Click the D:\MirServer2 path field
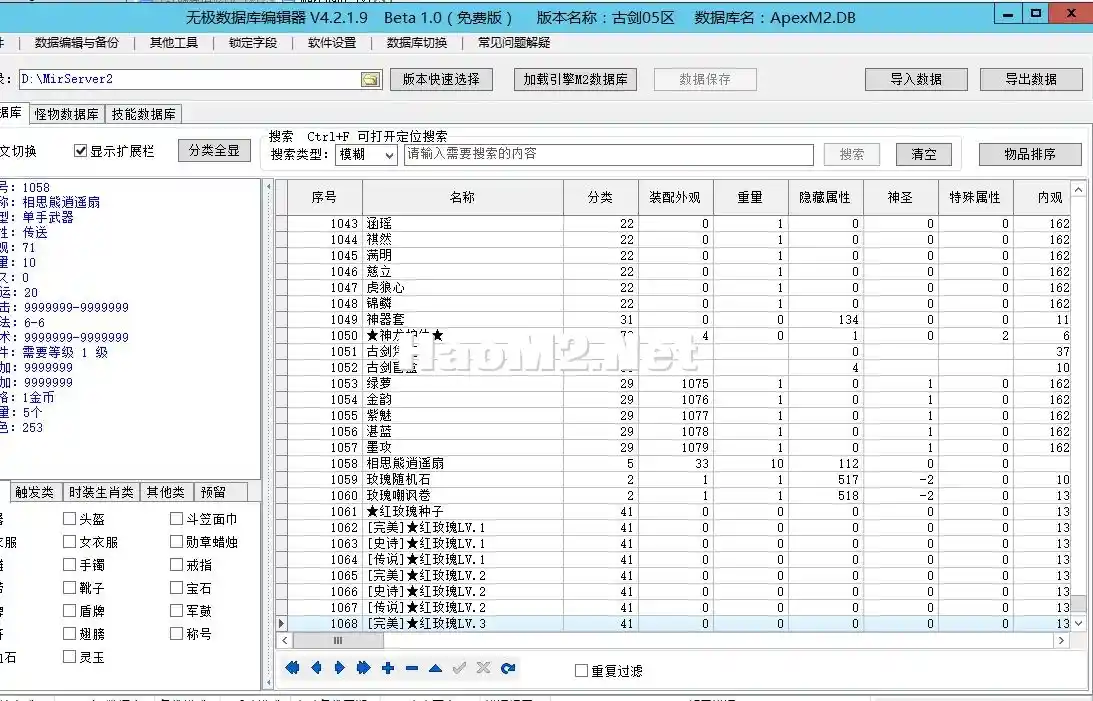This screenshot has height=701, width=1093. 190,79
